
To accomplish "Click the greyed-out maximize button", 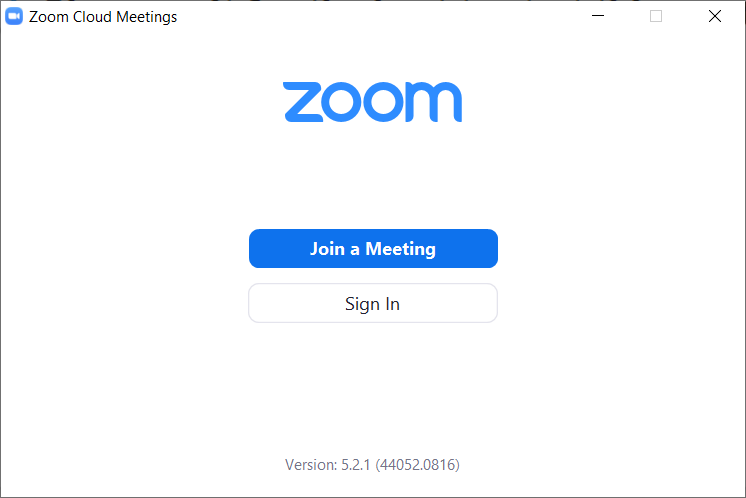I will click(x=656, y=16).
